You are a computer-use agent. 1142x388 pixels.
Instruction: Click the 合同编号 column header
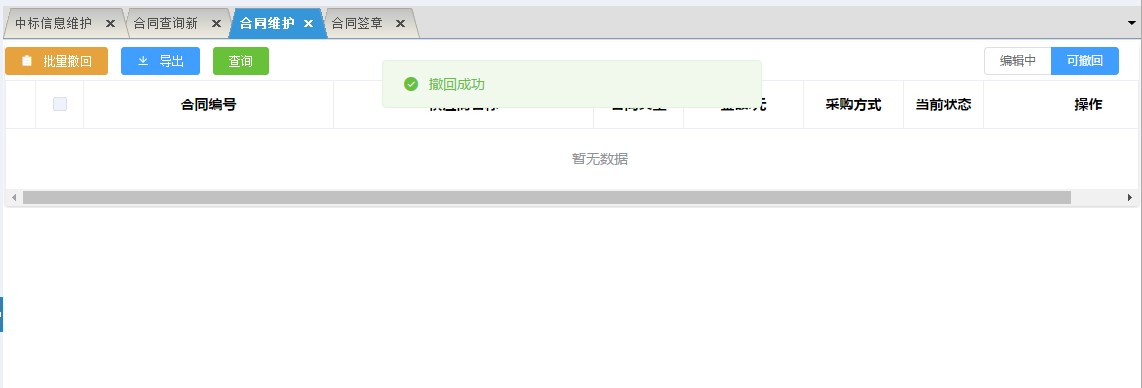[208, 105]
